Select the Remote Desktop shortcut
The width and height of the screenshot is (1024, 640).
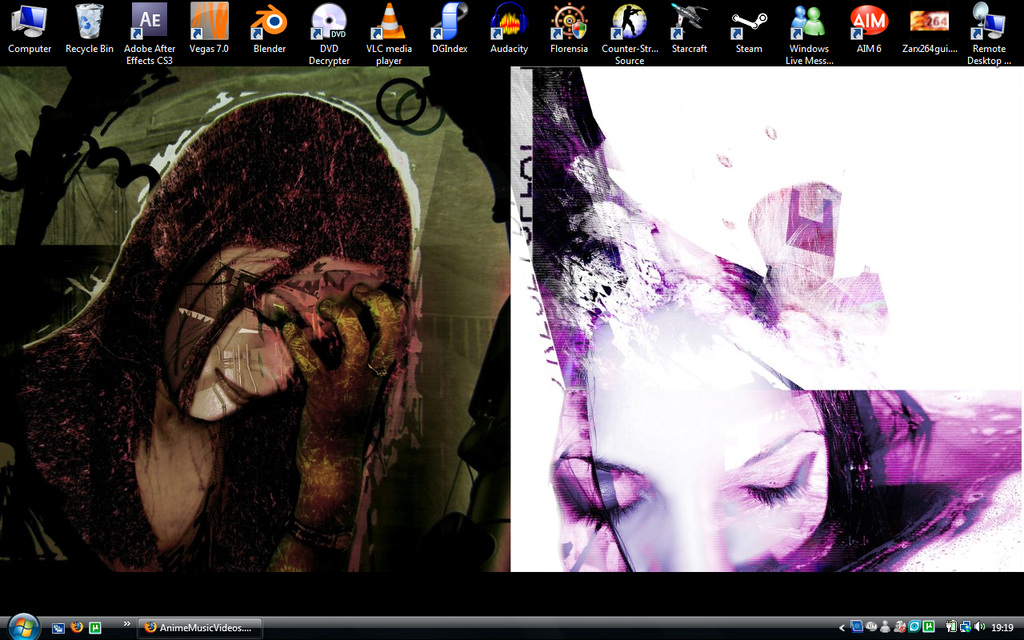[989, 34]
